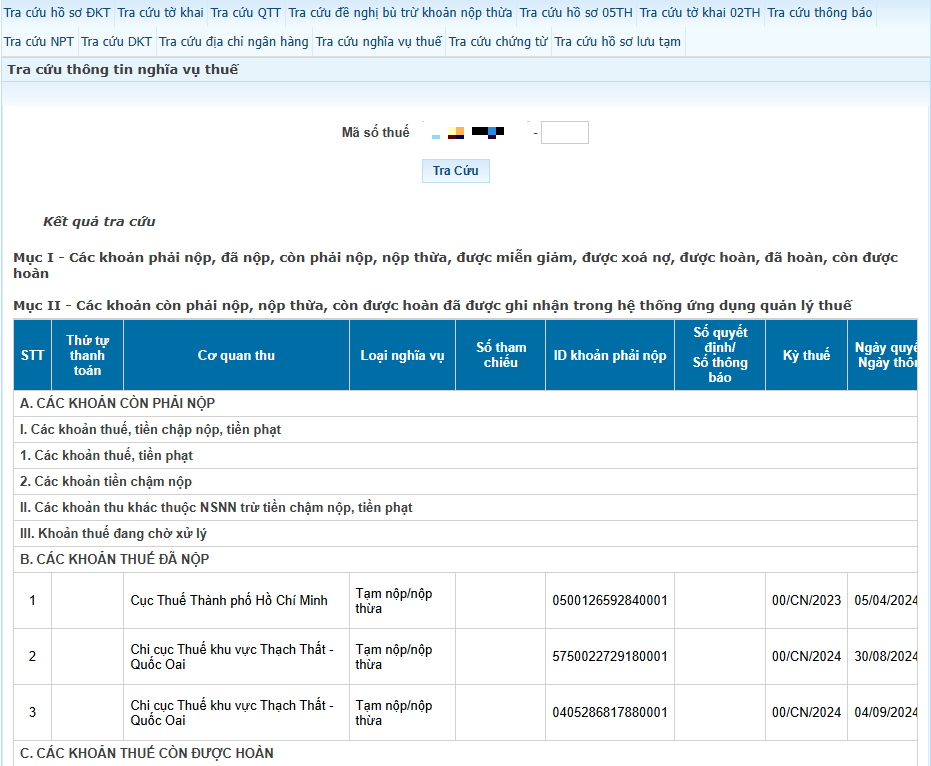The width and height of the screenshot is (931, 766).
Task: Focus the Mã số thuế suffix input box
Action: pos(564,133)
